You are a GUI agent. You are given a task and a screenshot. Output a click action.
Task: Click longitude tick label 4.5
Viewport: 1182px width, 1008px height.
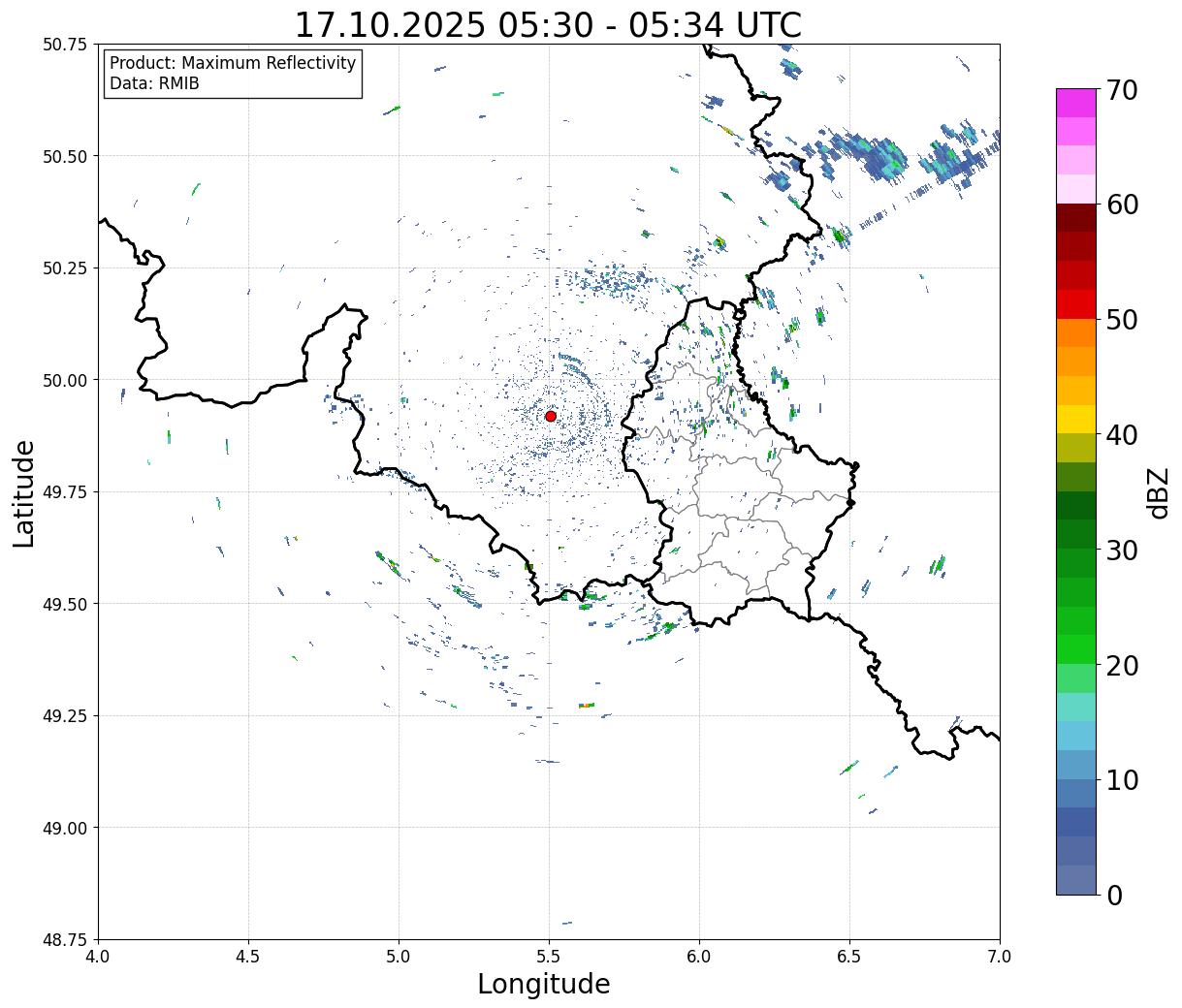coord(248,957)
